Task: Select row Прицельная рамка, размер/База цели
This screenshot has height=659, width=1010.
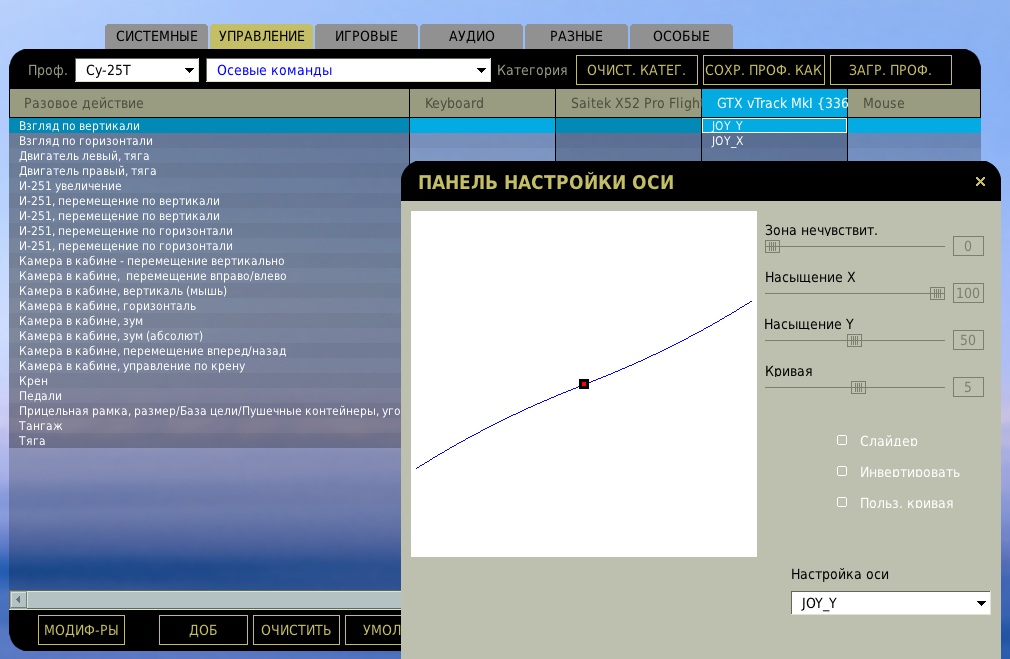Action: click(x=206, y=411)
